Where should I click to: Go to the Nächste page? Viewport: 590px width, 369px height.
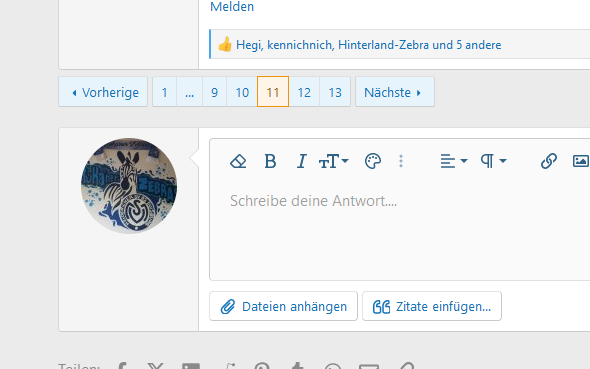point(395,92)
